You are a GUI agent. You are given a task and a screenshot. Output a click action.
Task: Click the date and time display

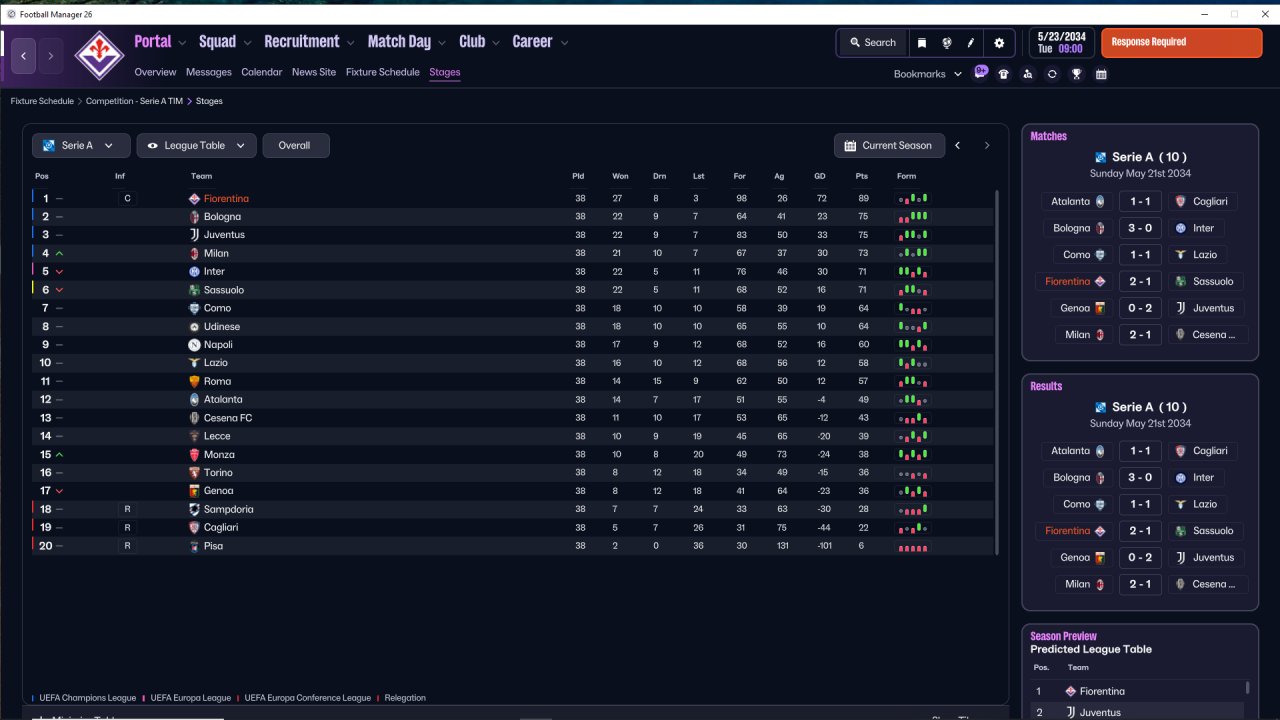pyautogui.click(x=1061, y=43)
